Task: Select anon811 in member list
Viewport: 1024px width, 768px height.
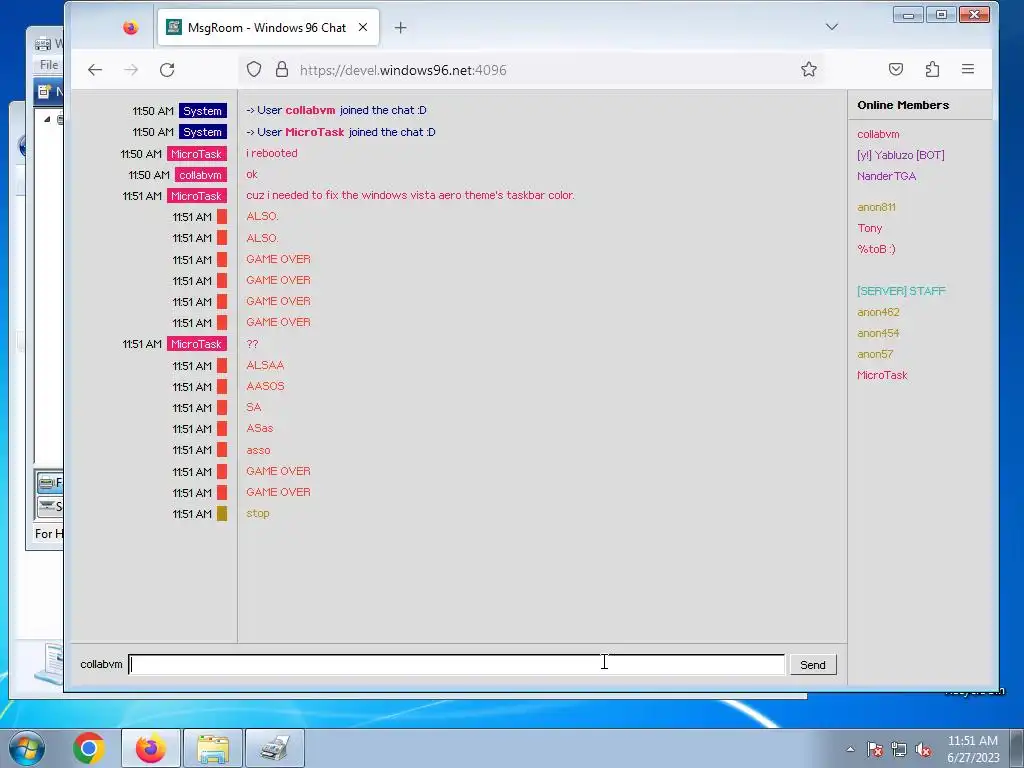Action: (876, 207)
